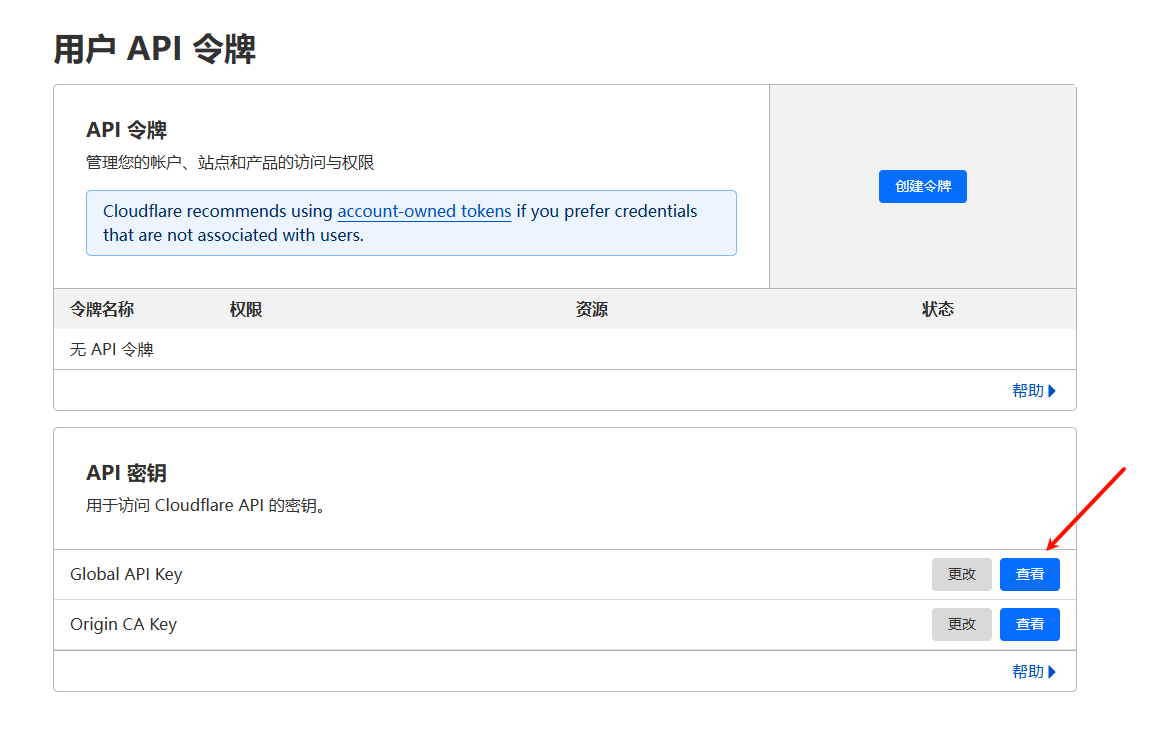Select the 资源 column header
Screen dimensions: 1158x737
tap(592, 309)
